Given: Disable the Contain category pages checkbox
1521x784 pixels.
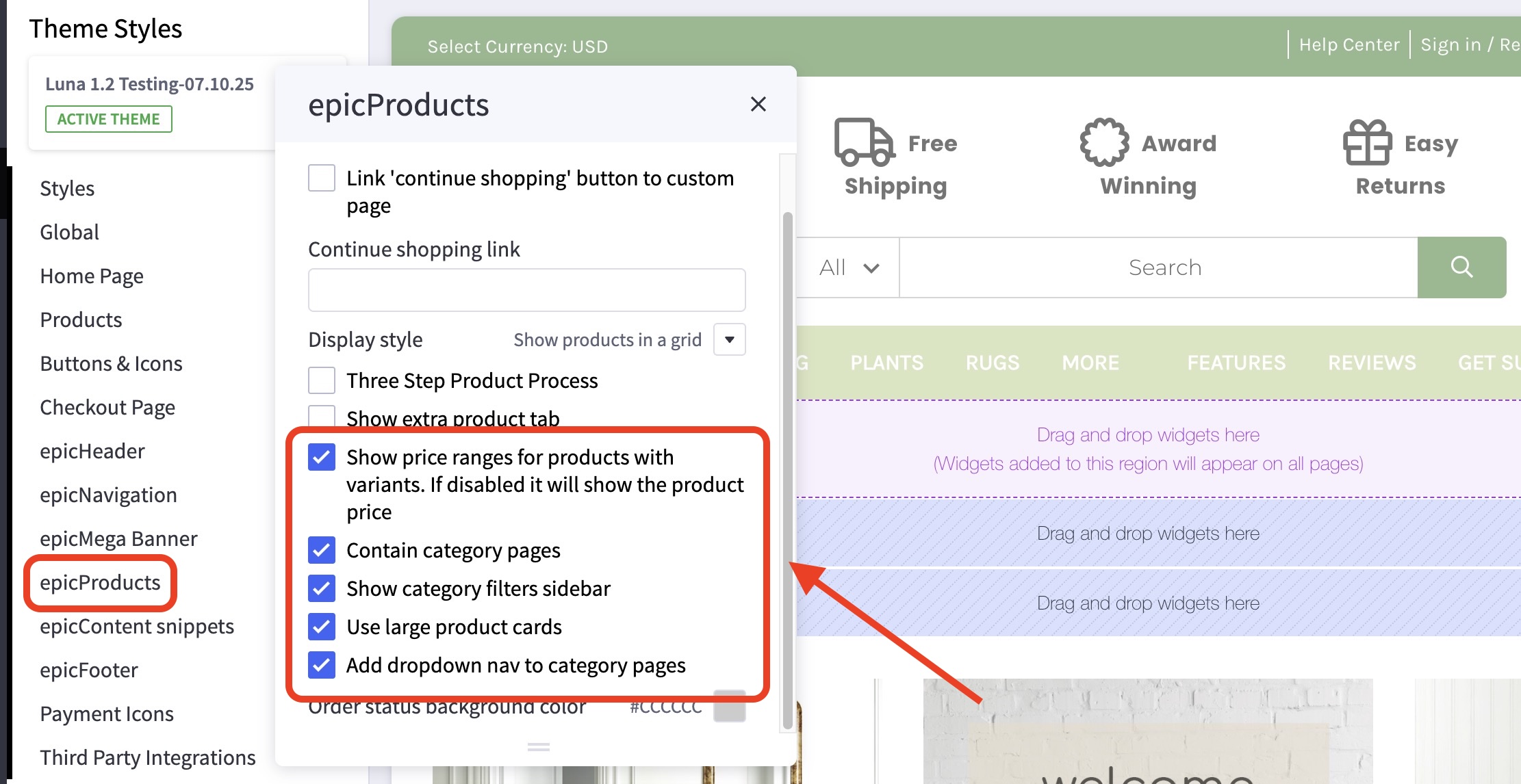Looking at the screenshot, I should point(321,551).
